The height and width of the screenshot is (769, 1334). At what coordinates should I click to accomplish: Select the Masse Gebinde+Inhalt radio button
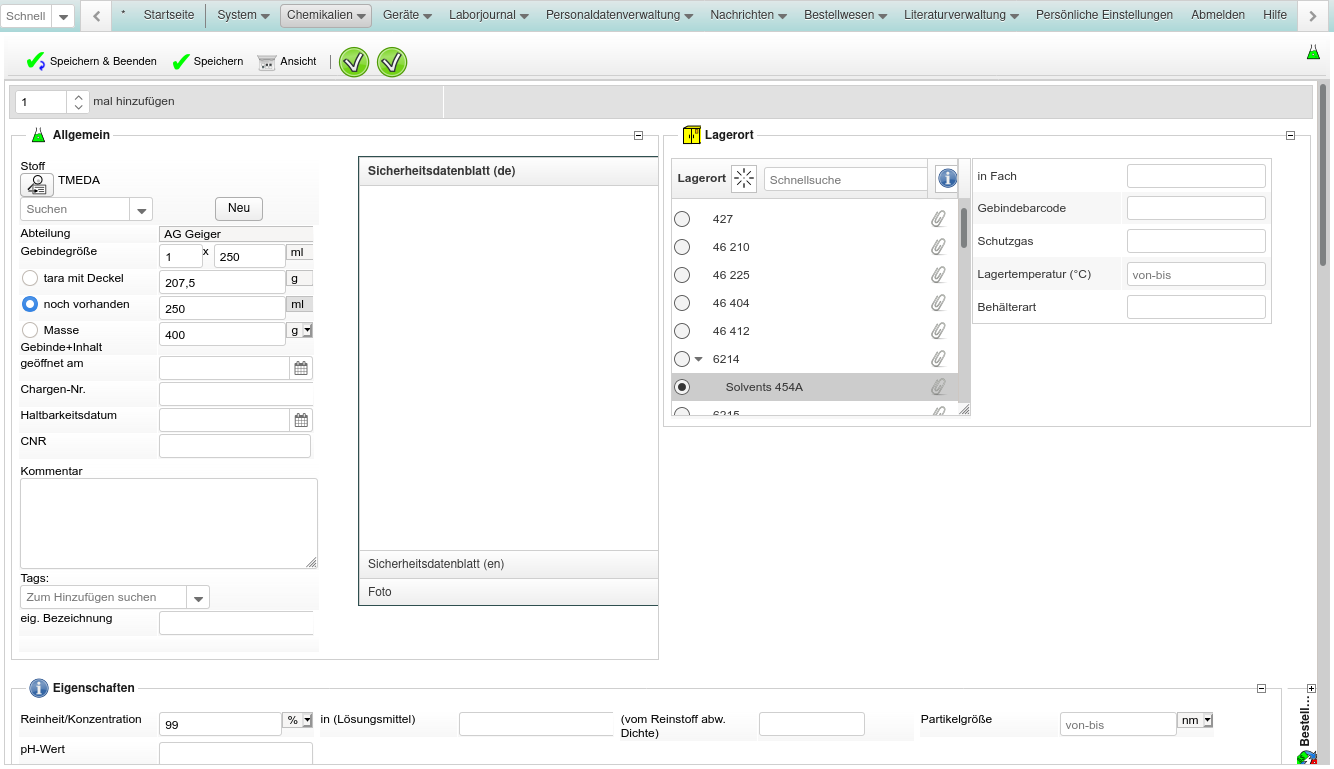pos(30,330)
